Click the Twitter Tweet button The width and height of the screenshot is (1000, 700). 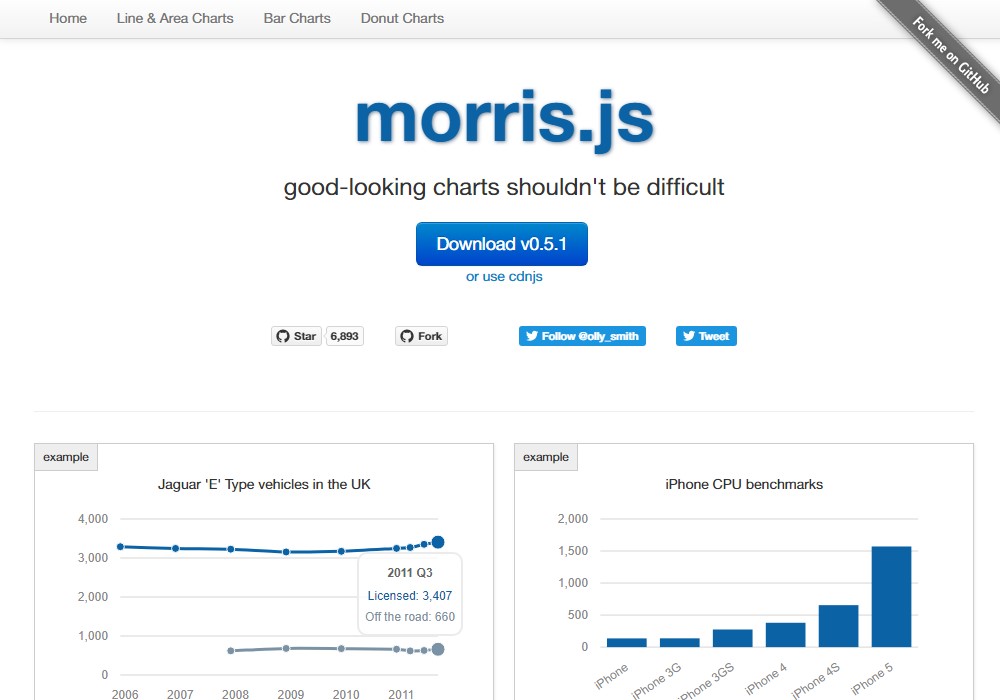pos(706,336)
